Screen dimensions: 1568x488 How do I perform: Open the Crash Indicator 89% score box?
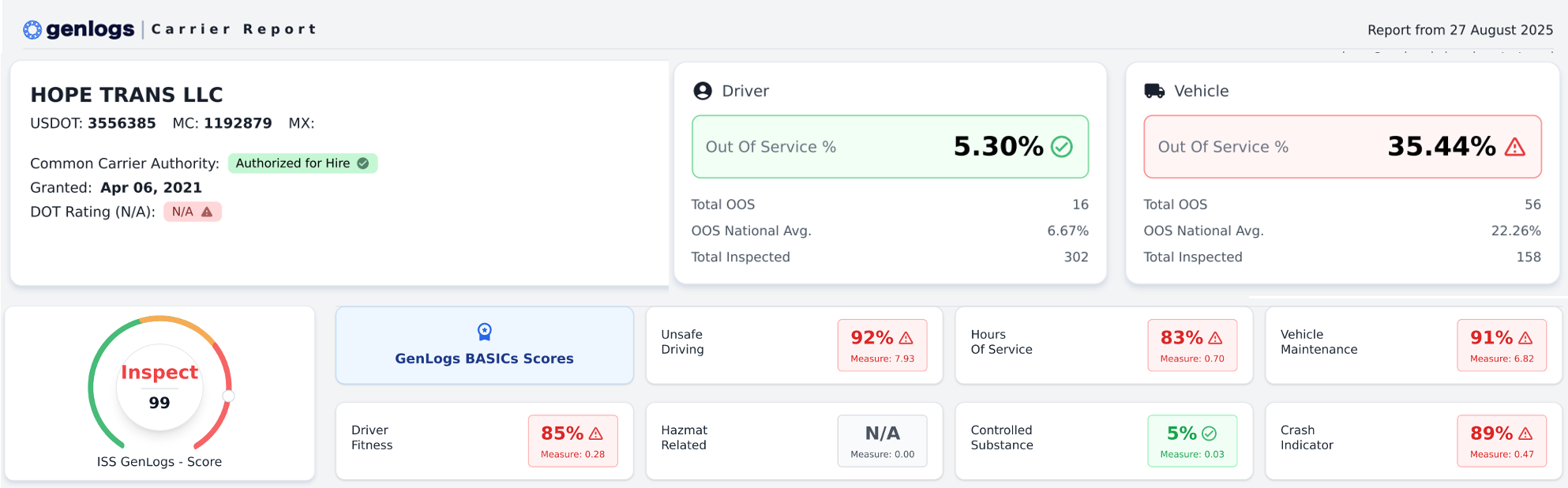point(1501,441)
